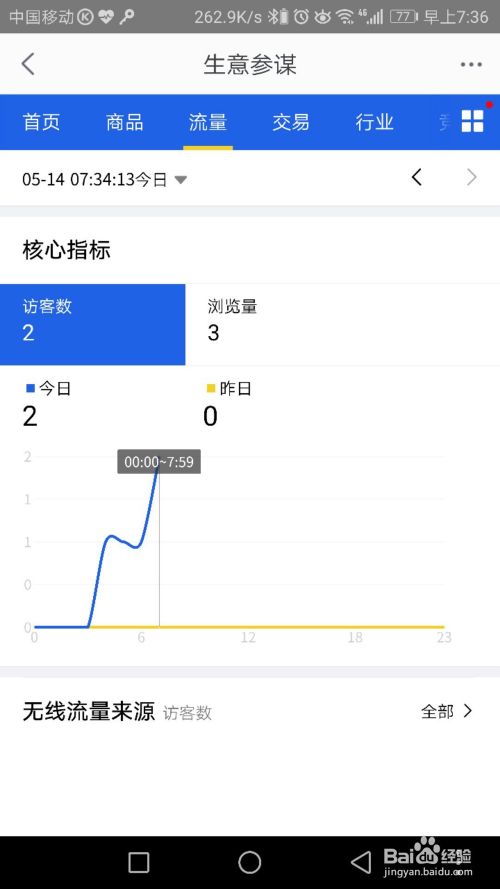Switch to the 交易 tab

tap(291, 122)
